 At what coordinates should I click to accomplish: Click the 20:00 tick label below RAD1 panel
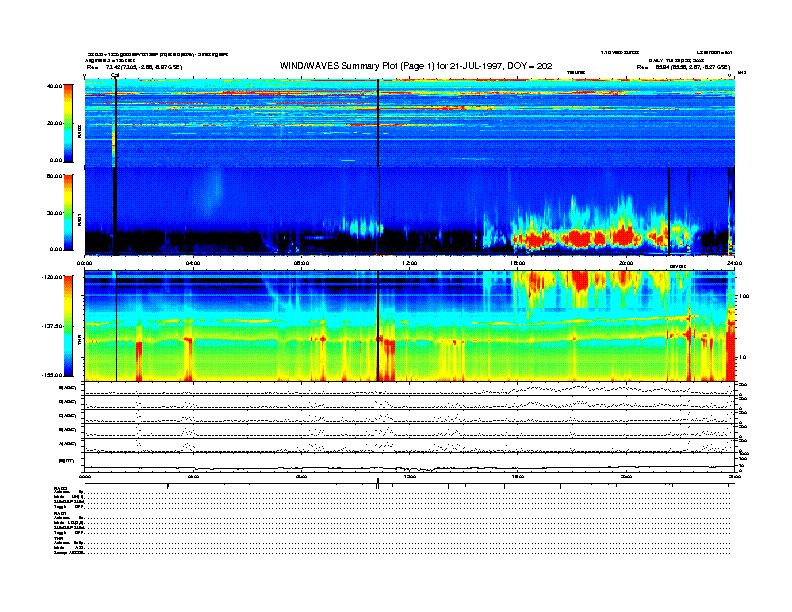pyautogui.click(x=626, y=263)
